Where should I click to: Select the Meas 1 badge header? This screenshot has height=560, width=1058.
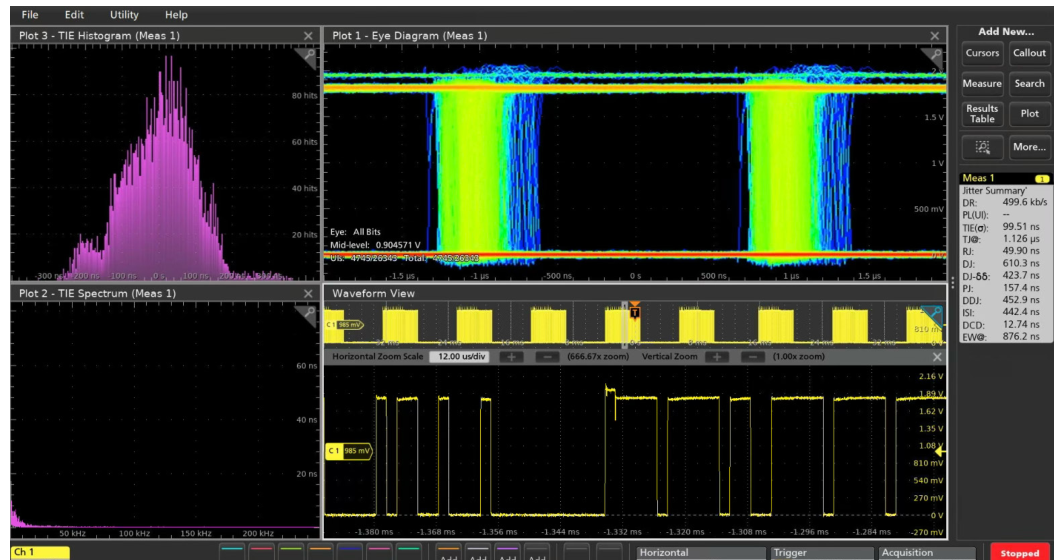click(1005, 178)
